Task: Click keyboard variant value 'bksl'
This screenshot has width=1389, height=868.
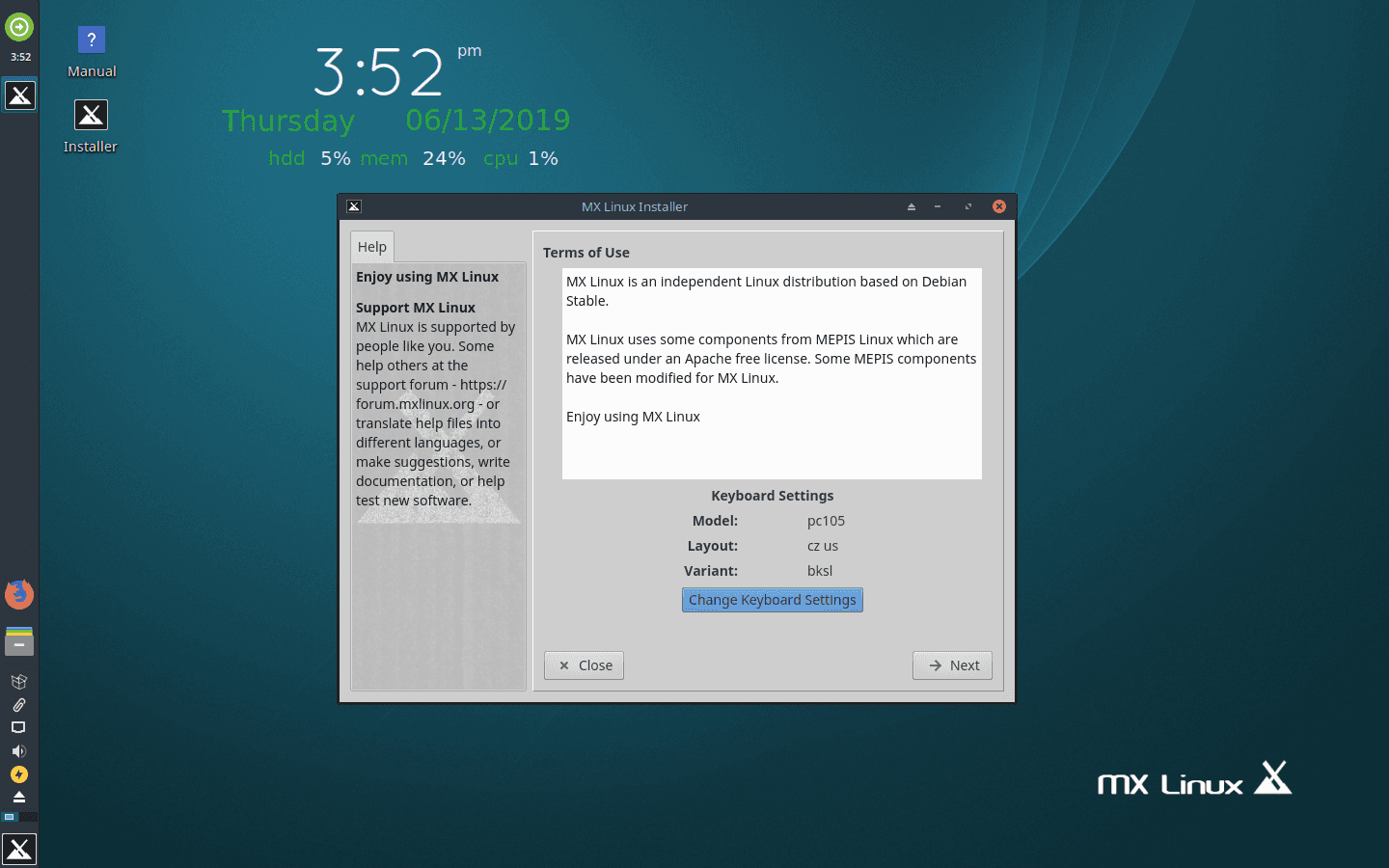Action: [x=820, y=571]
